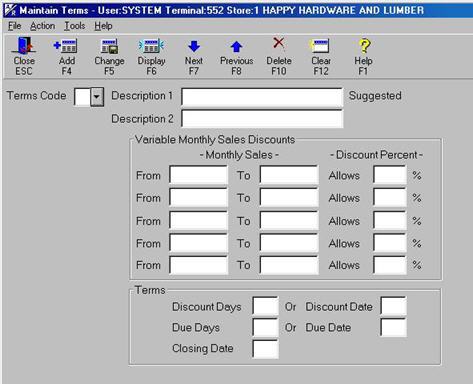Open Help F1 question mark icon
The height and width of the screenshot is (384, 473).
click(364, 46)
